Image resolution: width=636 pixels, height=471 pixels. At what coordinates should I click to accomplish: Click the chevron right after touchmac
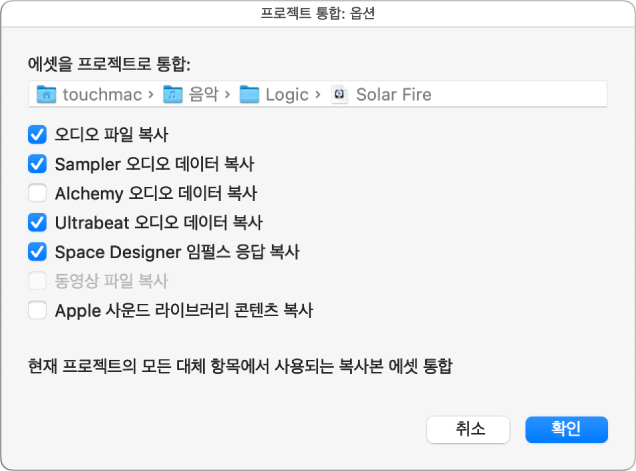(149, 95)
